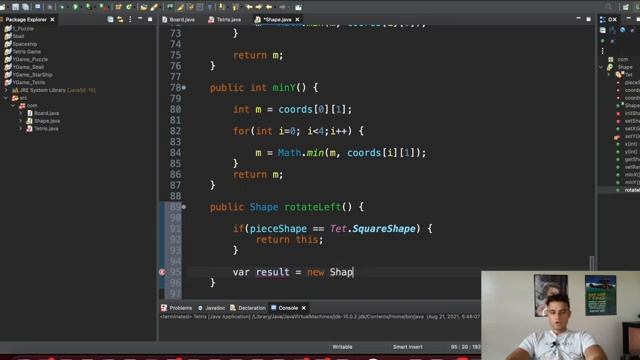Expand the Tetris.java tree arrow

click(20, 129)
